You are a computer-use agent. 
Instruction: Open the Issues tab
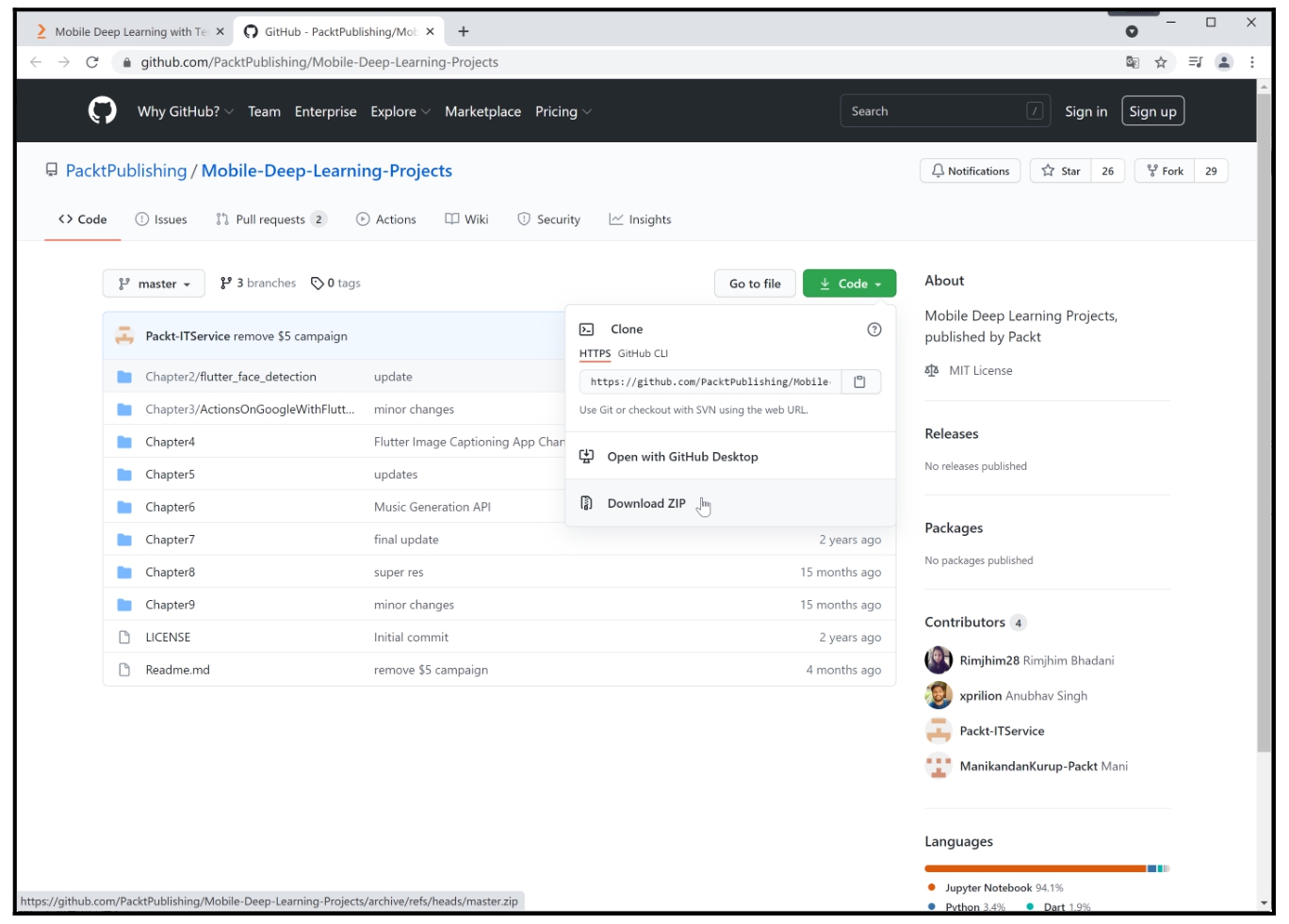[x=161, y=219]
